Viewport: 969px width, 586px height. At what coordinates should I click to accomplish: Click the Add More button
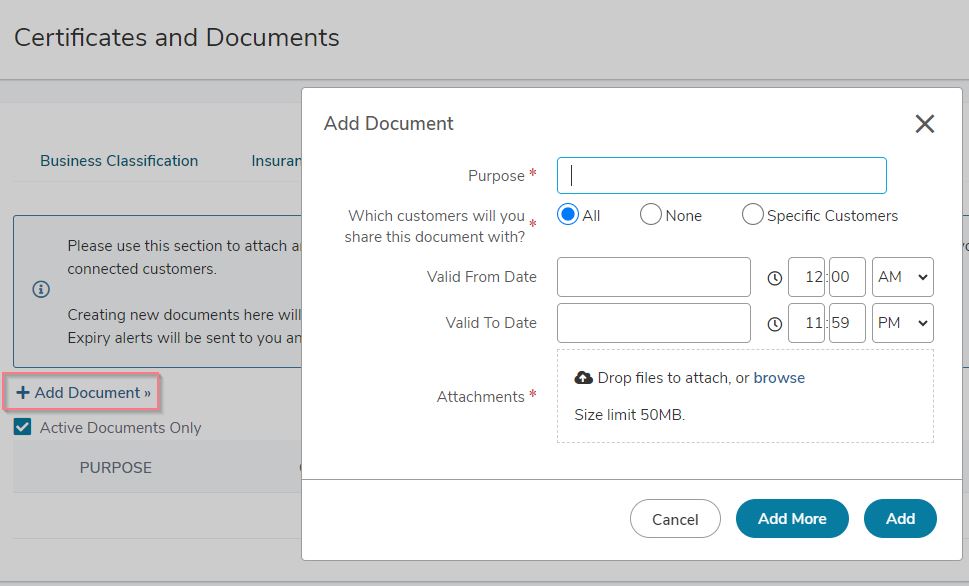tap(792, 519)
